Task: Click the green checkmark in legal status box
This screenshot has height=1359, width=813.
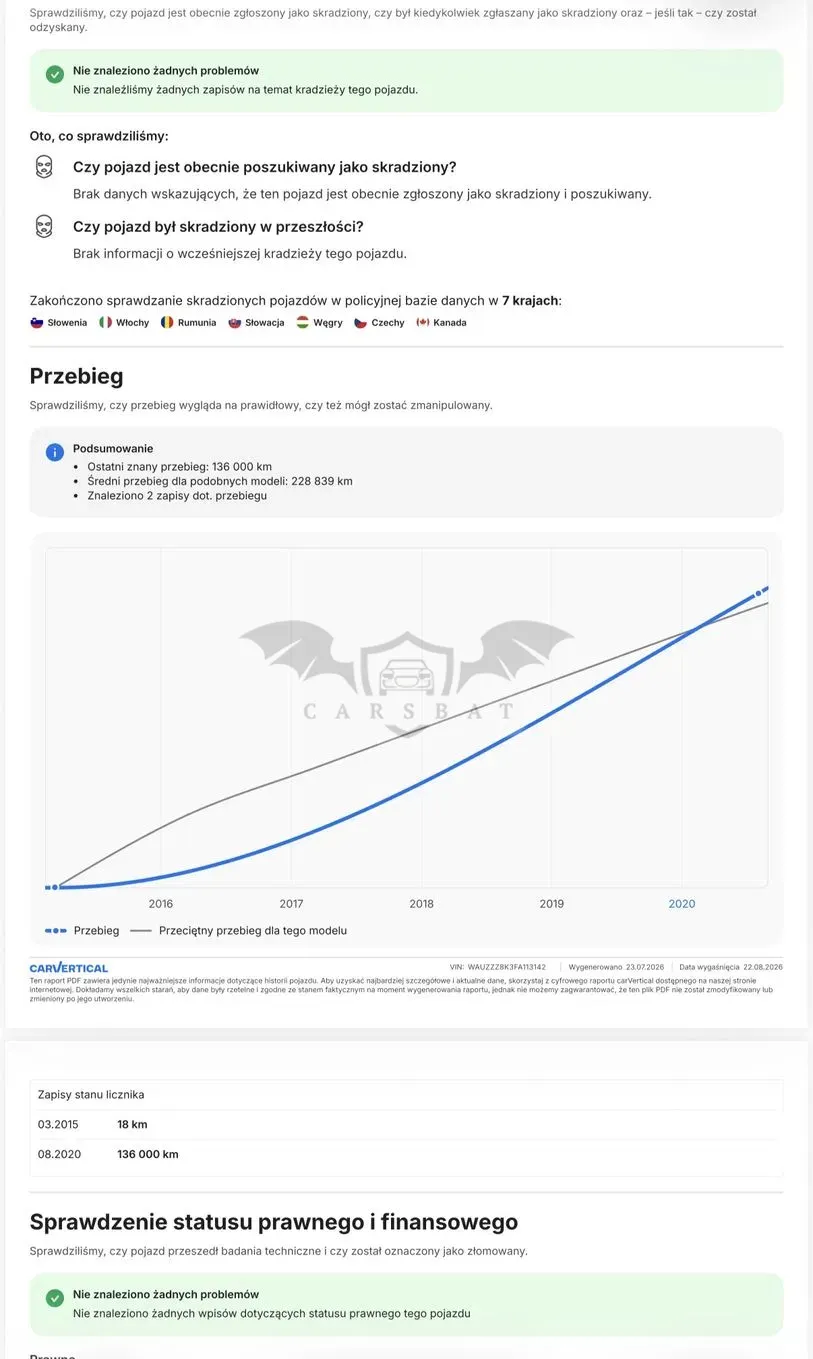Action: [55, 1298]
